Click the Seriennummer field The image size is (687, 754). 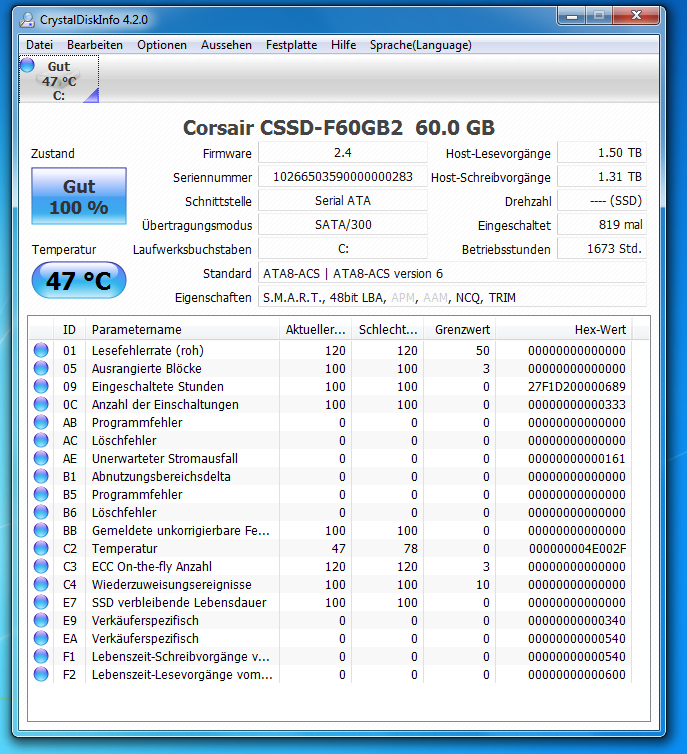(x=343, y=177)
